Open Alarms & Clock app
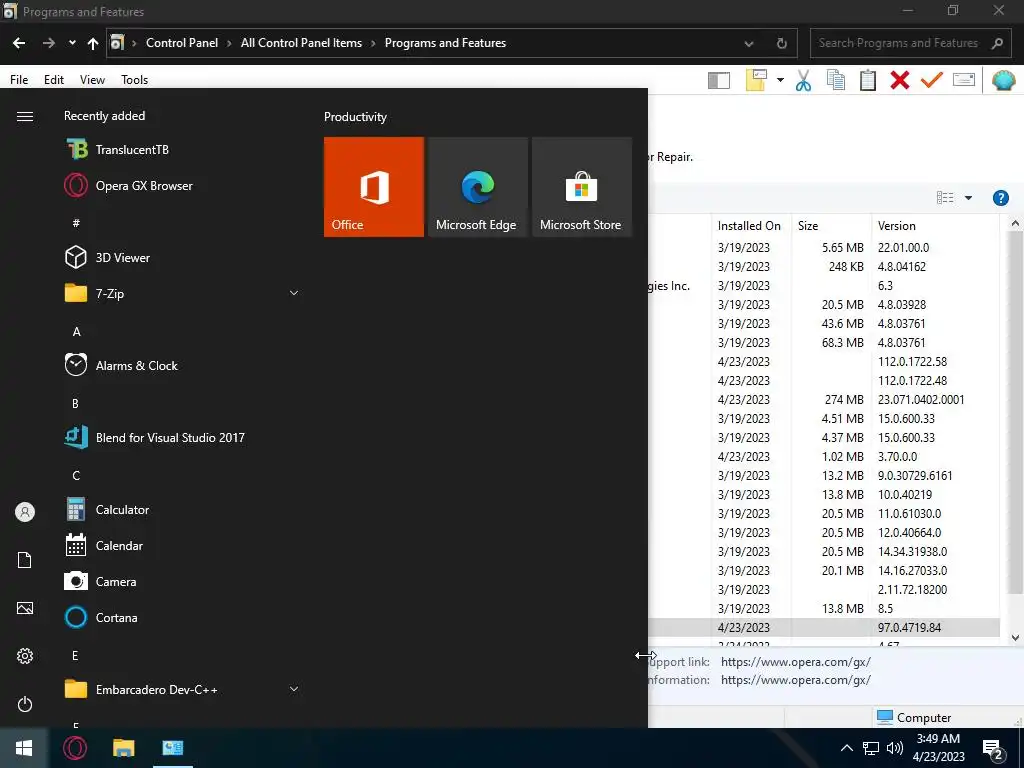Screen dimensions: 1024x768 pos(182,365)
